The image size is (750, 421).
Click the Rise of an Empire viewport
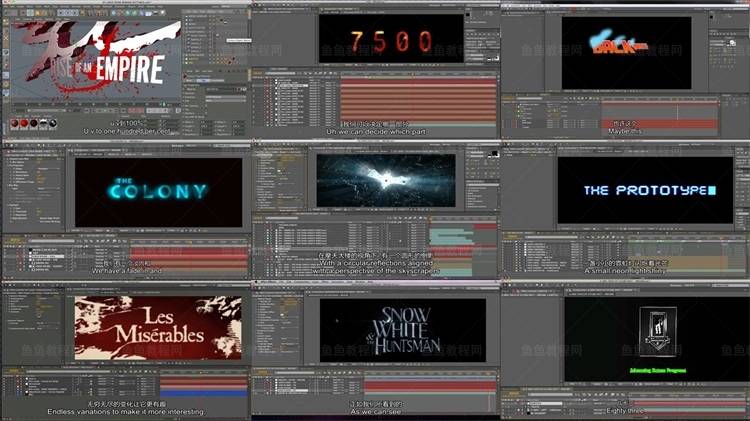tap(96, 60)
